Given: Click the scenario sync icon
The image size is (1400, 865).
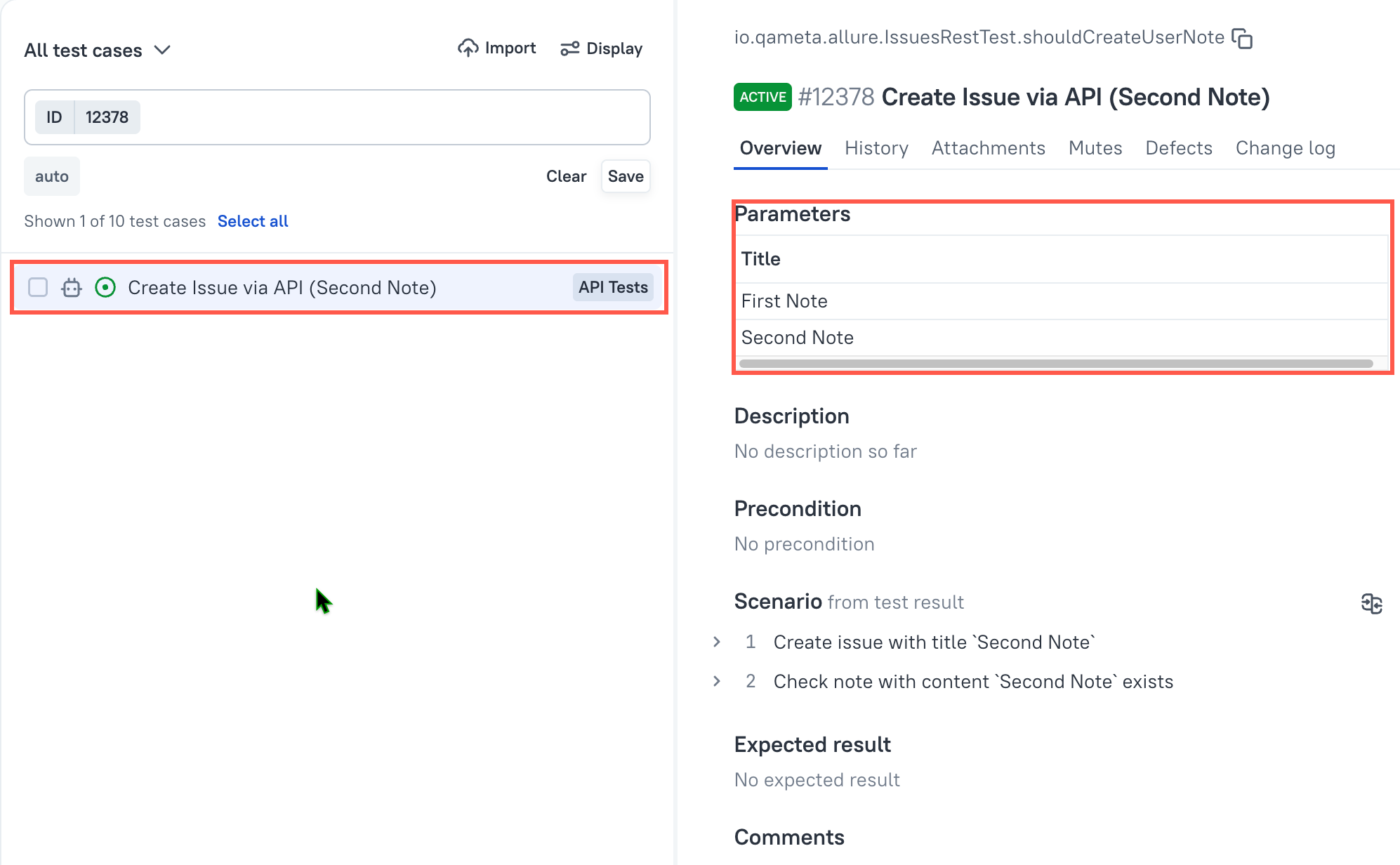Looking at the screenshot, I should 1371,603.
